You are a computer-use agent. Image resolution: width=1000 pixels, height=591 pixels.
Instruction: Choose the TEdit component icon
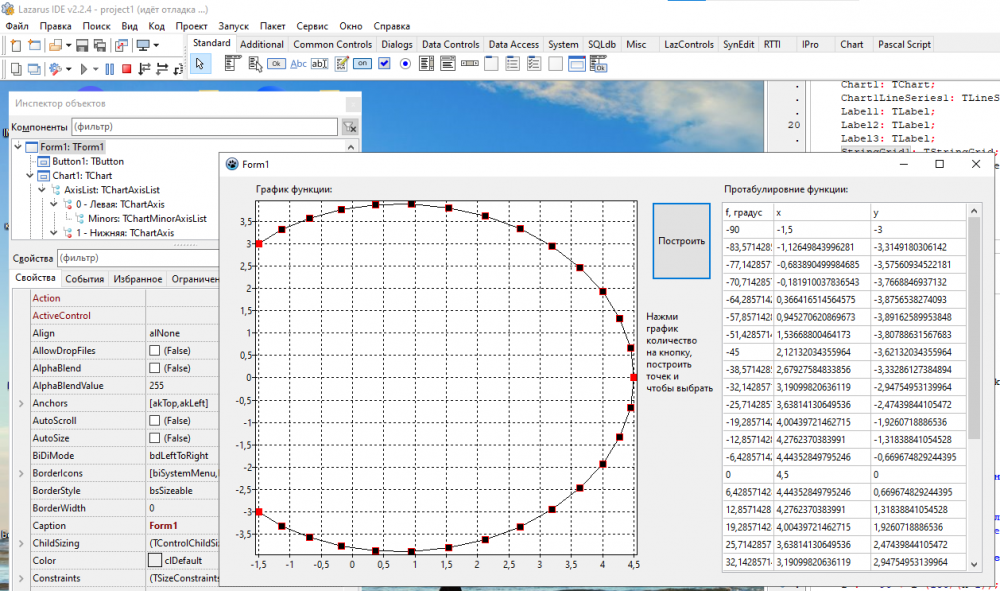[320, 64]
